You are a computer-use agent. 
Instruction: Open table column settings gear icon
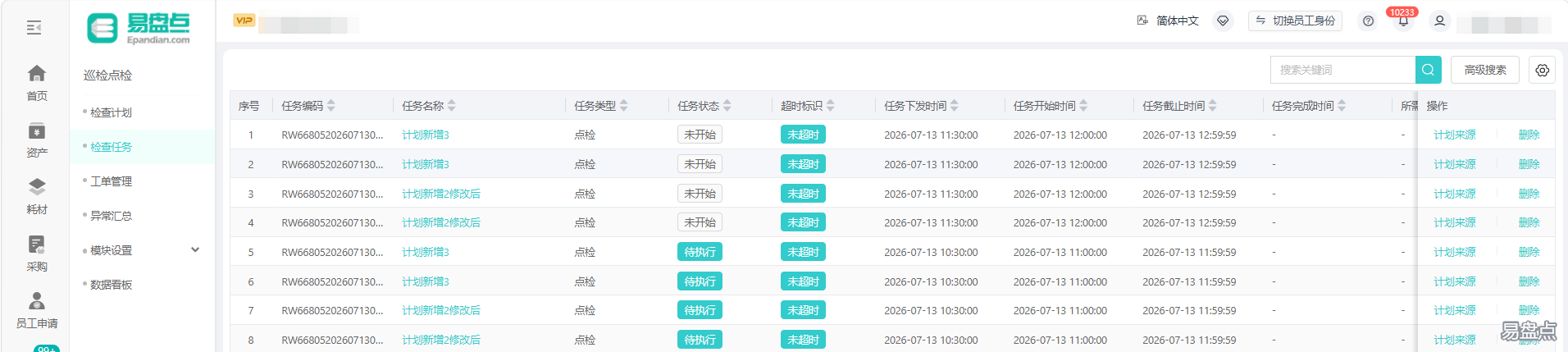1542,70
